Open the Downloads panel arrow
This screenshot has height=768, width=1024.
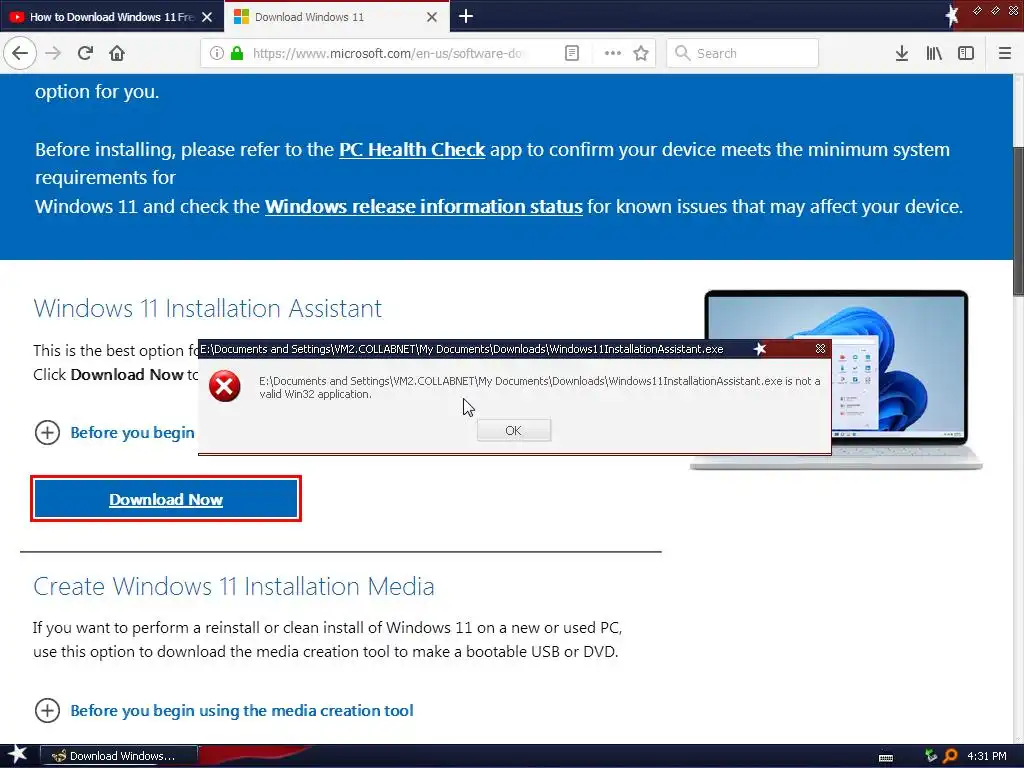901,53
